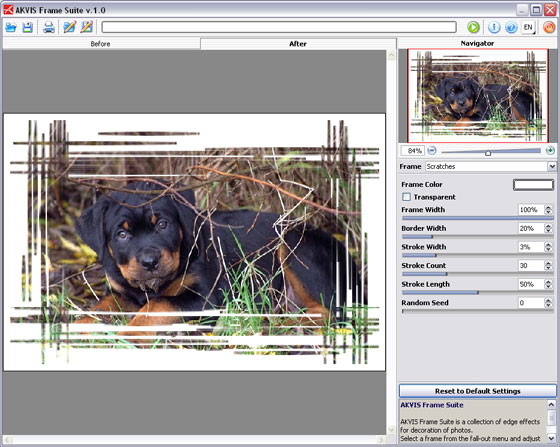560x447 pixels.
Task: Click the Stroke Count spinner arrows
Action: click(x=548, y=265)
